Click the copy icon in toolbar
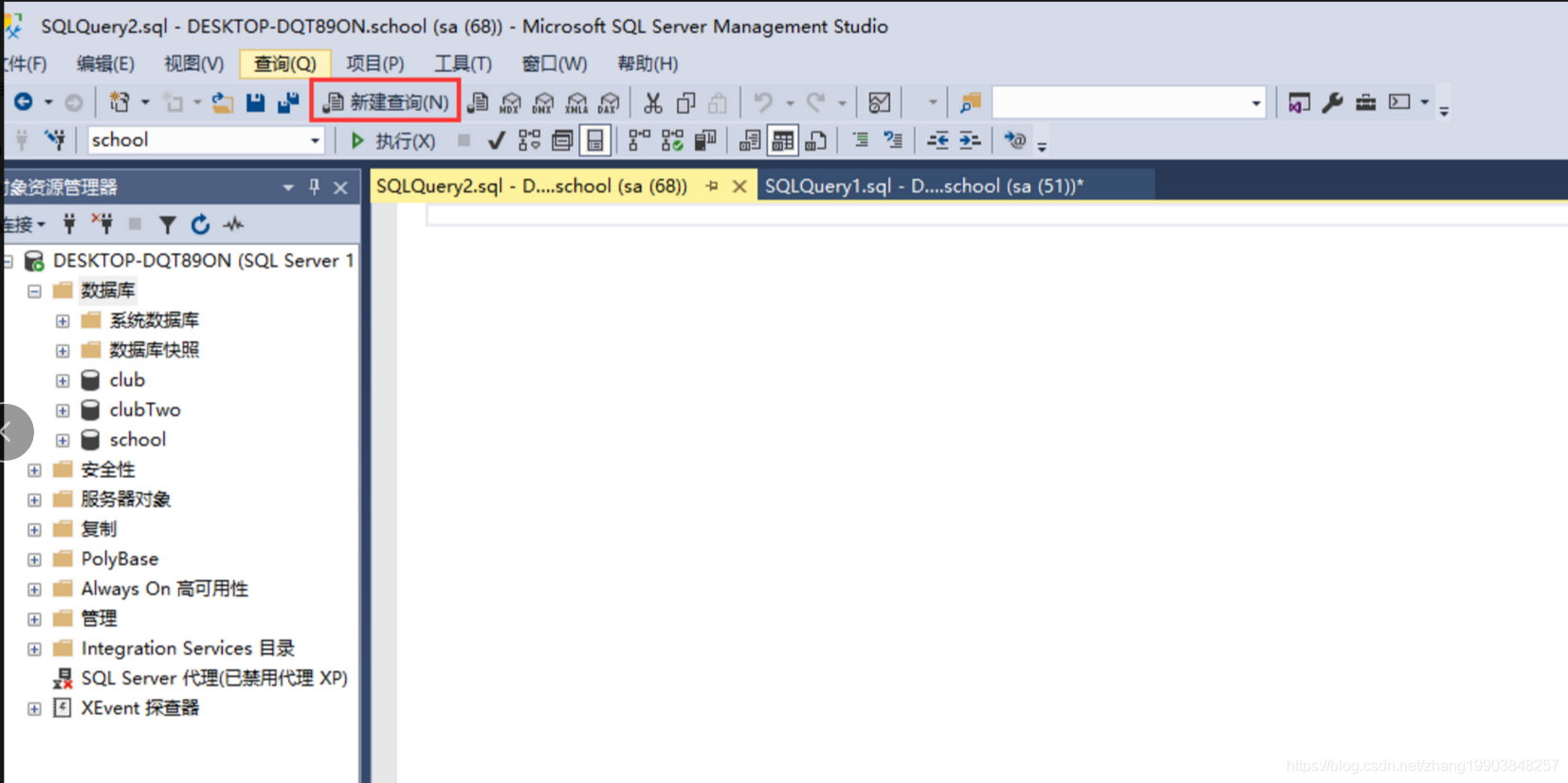This screenshot has height=783, width=1568. point(685,102)
